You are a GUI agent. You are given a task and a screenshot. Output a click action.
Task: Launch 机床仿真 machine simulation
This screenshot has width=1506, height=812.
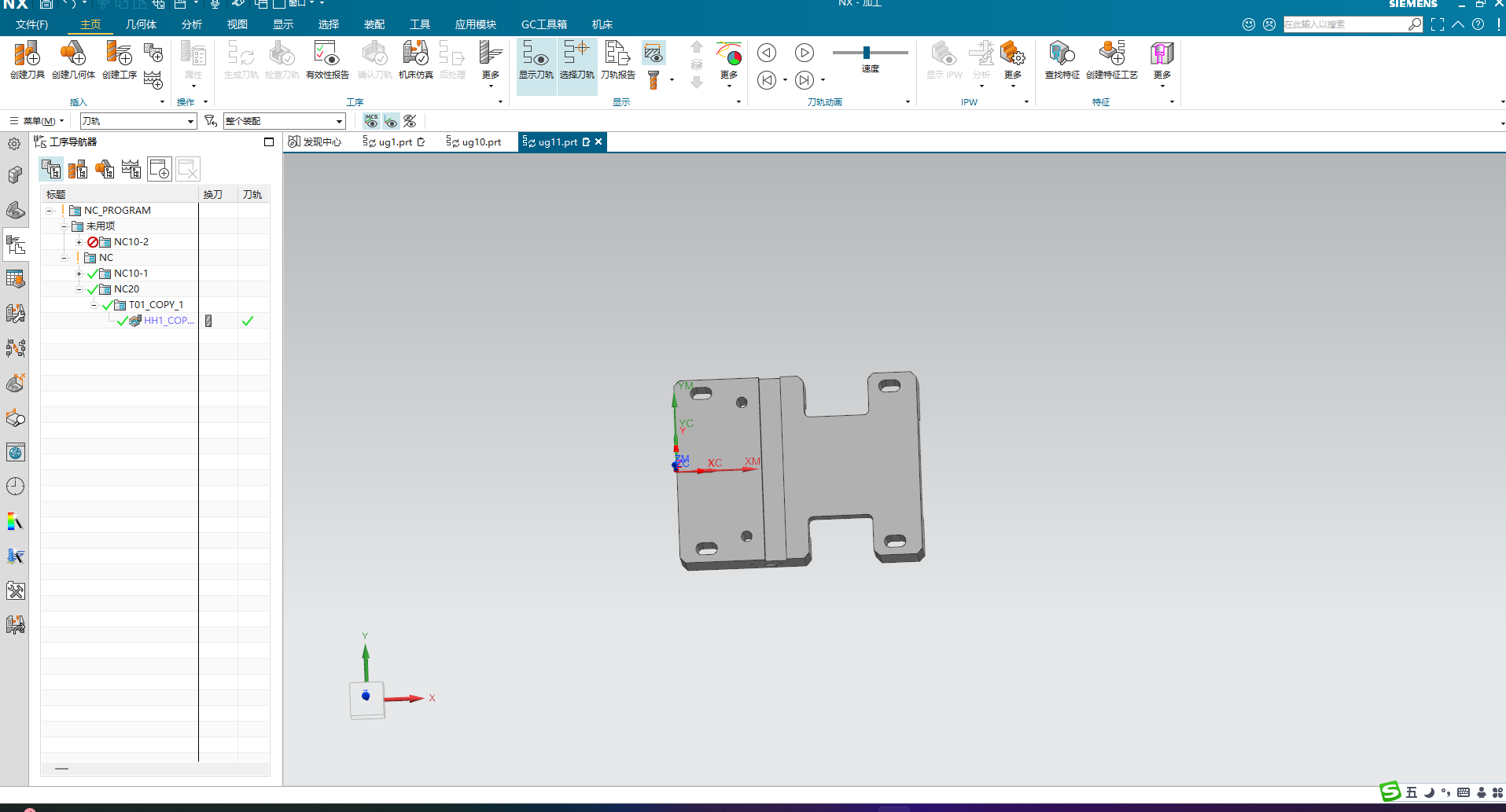tap(415, 60)
